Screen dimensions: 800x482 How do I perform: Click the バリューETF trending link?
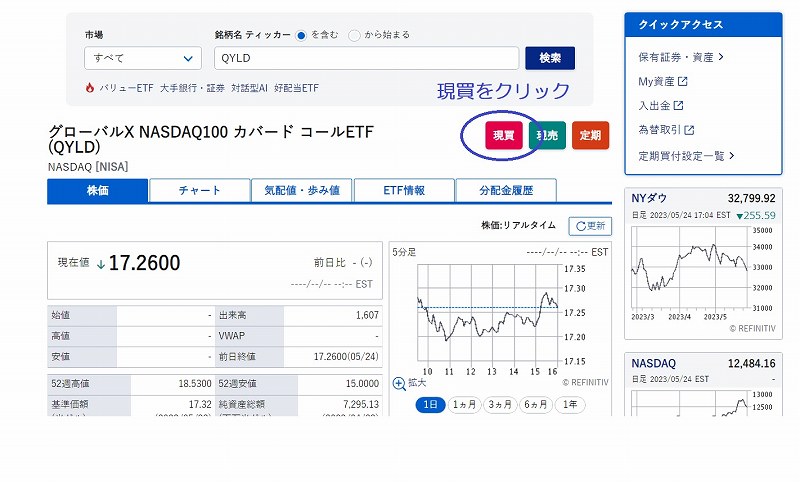click(x=126, y=88)
